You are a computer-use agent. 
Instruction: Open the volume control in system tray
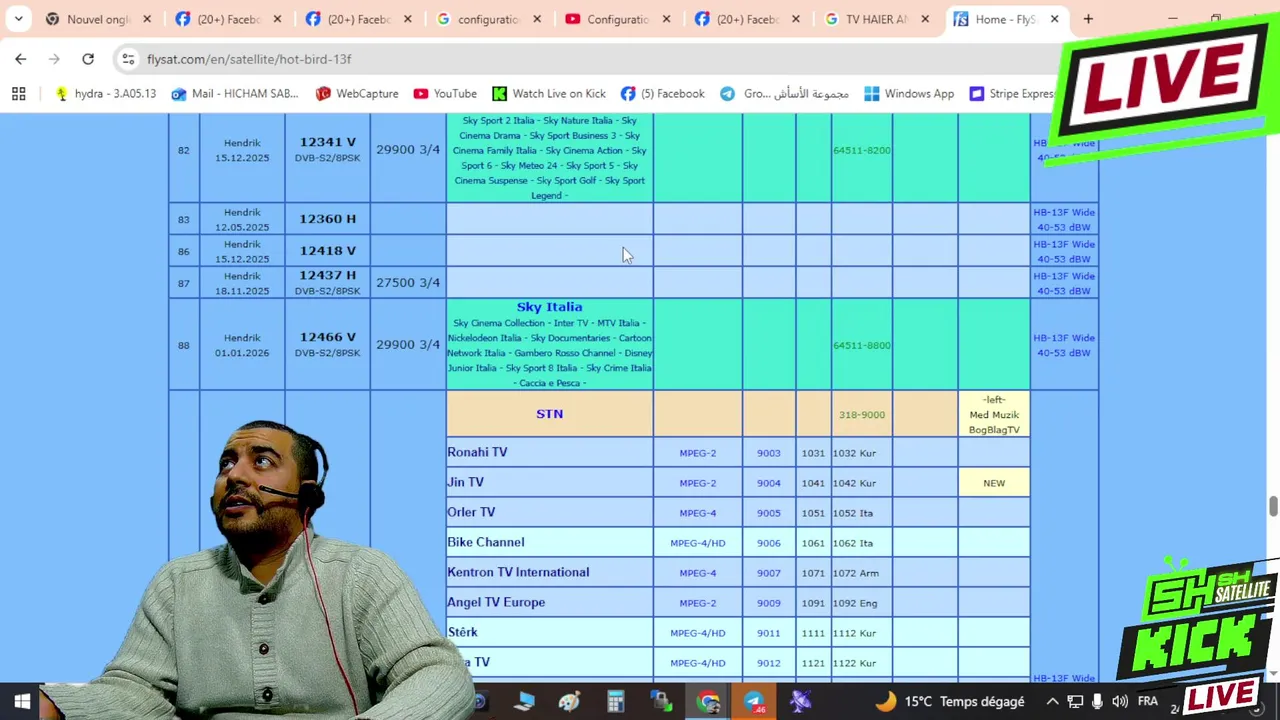1119,702
